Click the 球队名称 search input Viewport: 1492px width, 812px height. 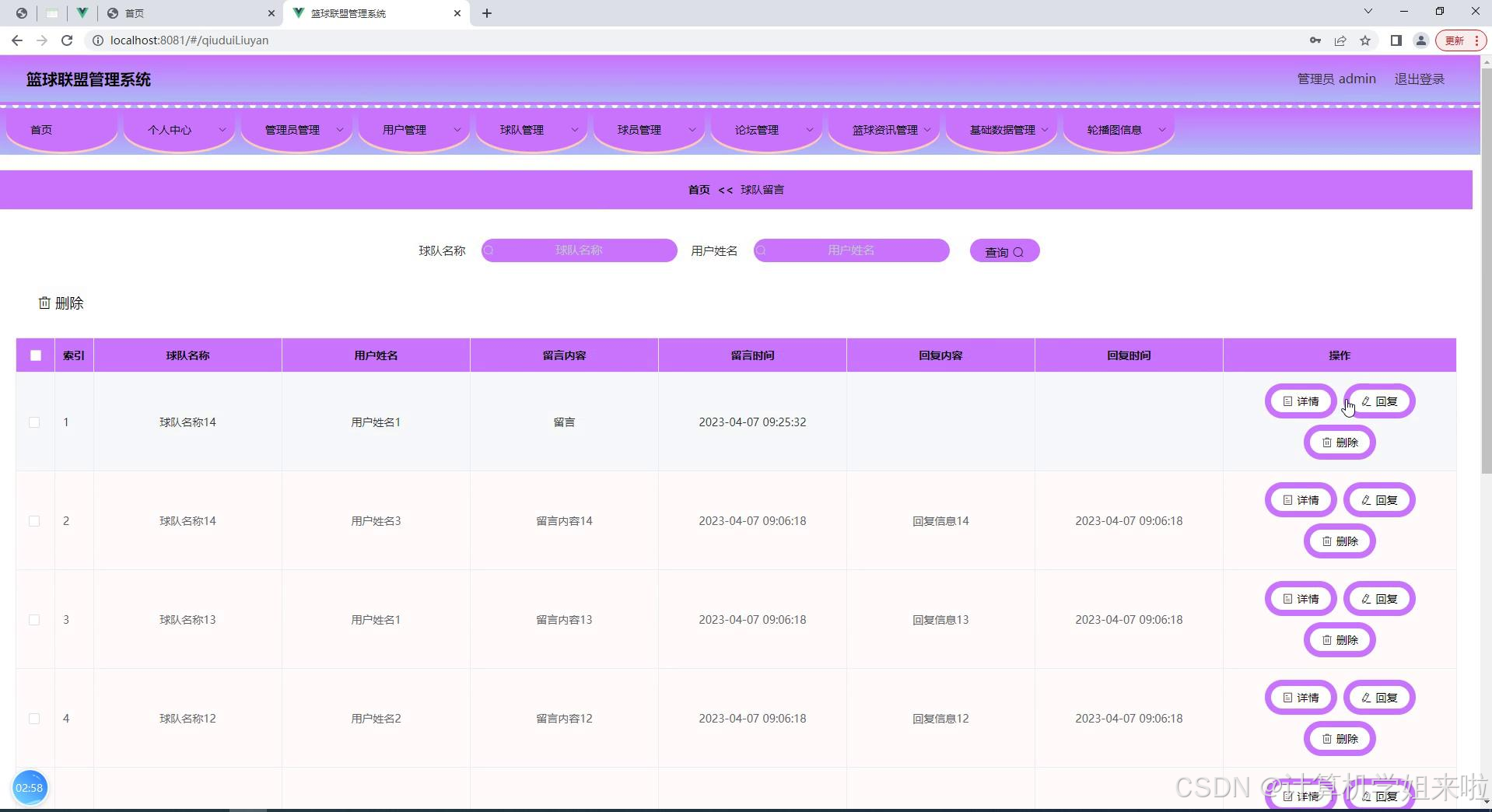(580, 250)
